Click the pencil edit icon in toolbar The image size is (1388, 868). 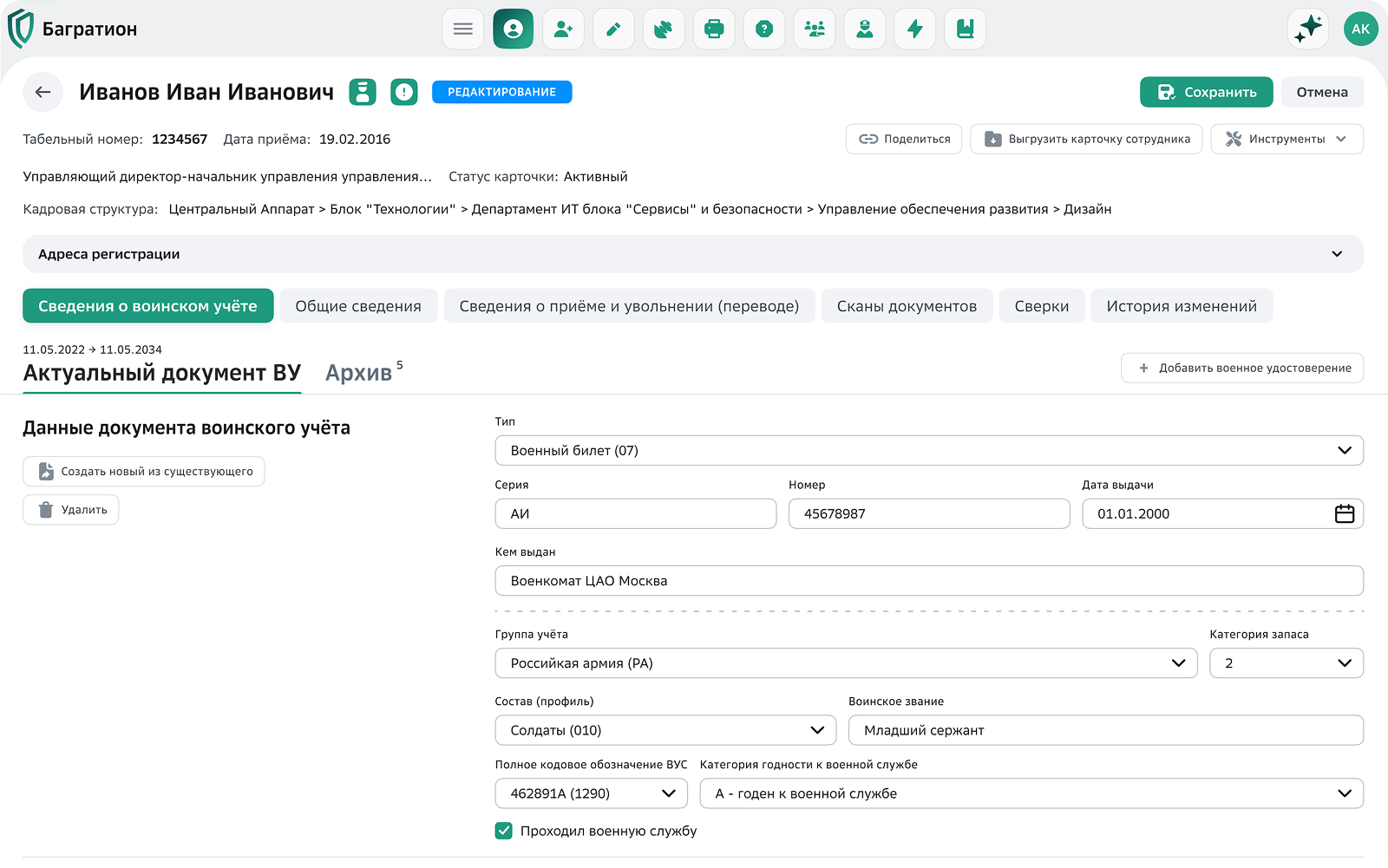[613, 29]
